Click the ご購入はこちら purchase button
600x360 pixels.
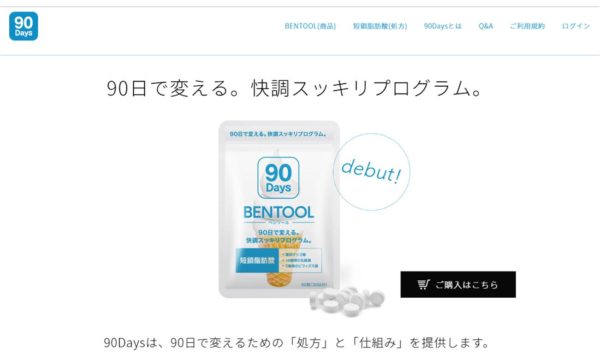click(458, 284)
